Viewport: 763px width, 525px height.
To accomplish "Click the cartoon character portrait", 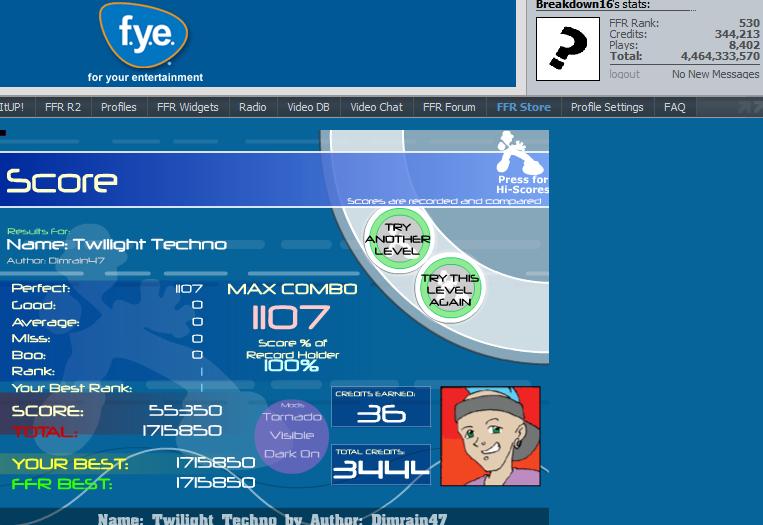I will (x=490, y=436).
